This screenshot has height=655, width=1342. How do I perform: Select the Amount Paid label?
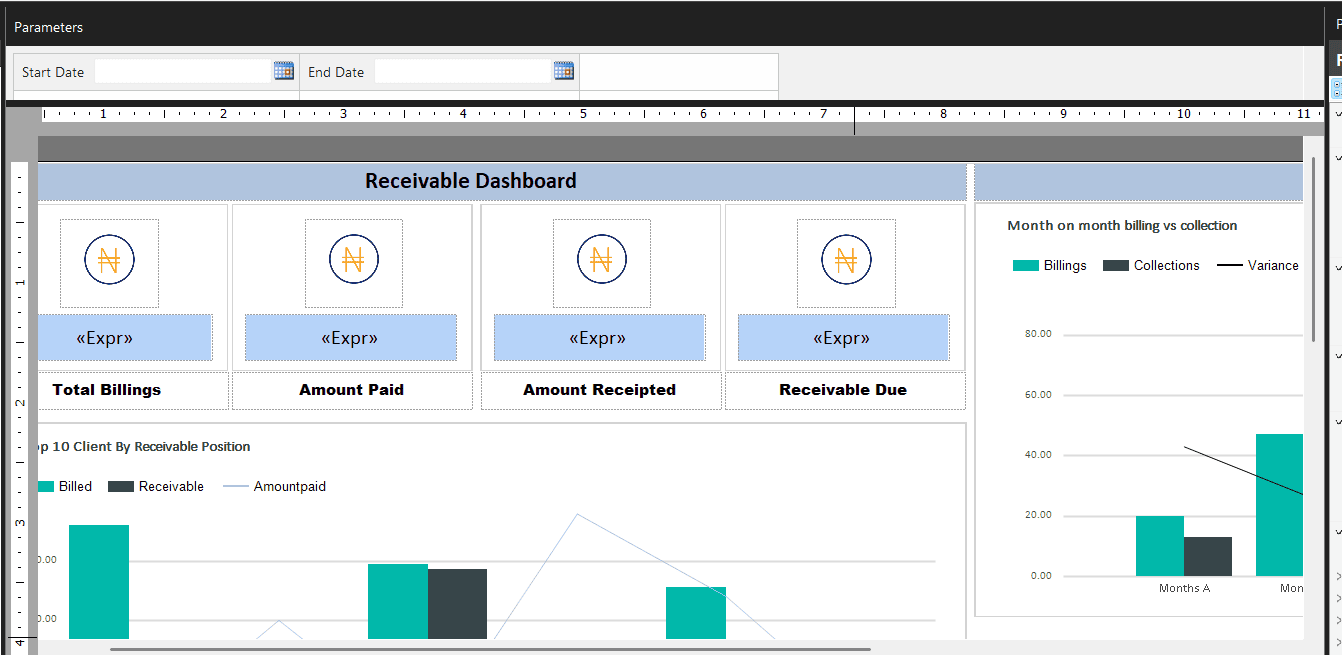[352, 390]
